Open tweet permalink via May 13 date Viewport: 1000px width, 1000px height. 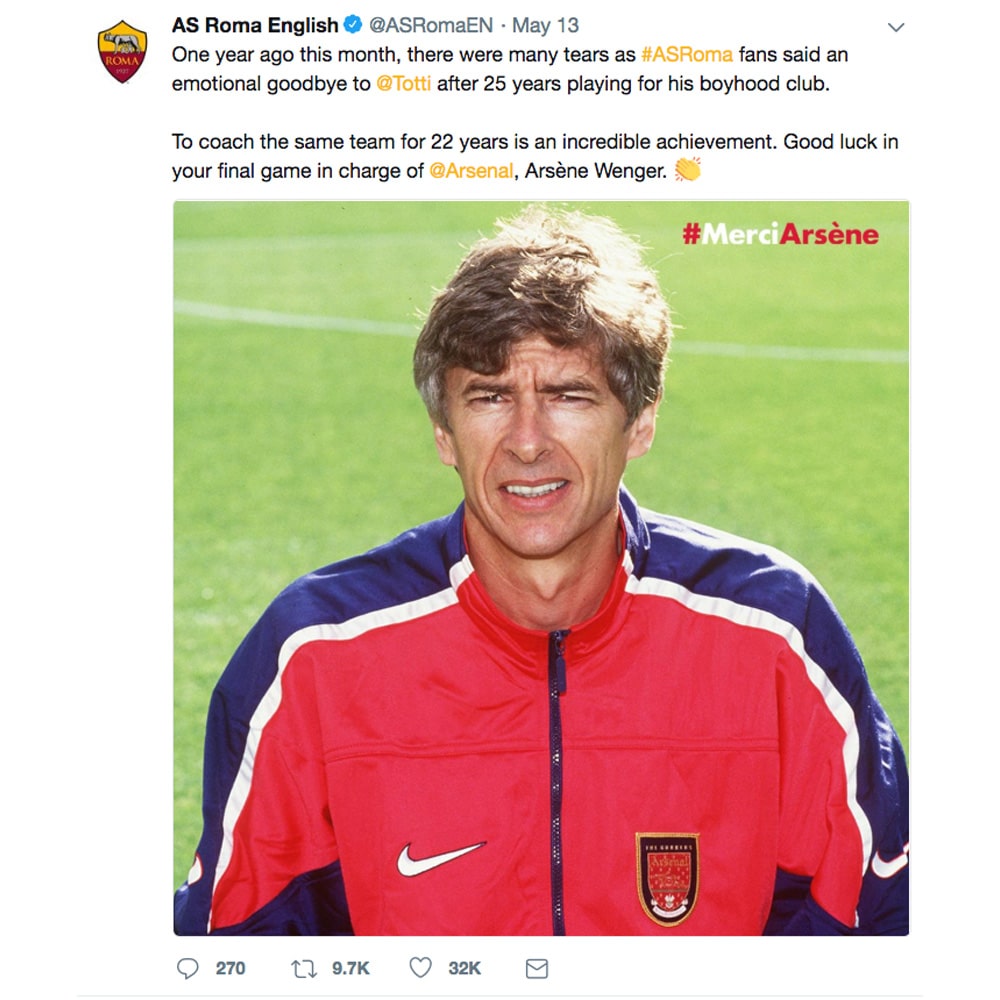click(x=545, y=25)
